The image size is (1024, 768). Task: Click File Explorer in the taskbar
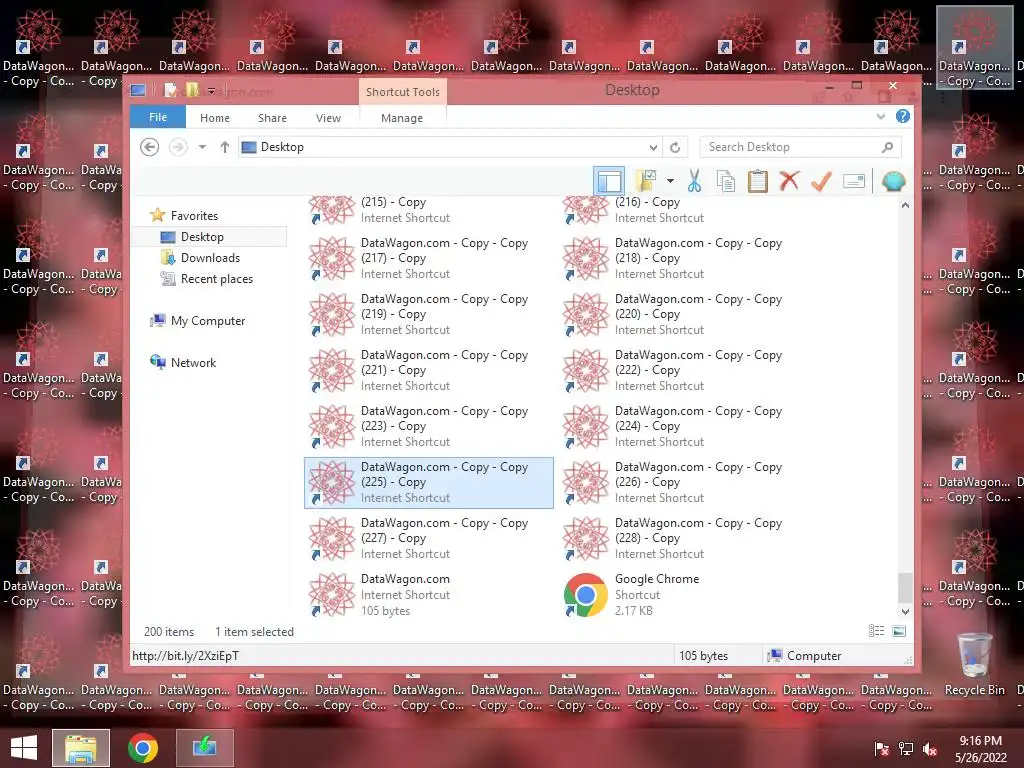[x=81, y=748]
